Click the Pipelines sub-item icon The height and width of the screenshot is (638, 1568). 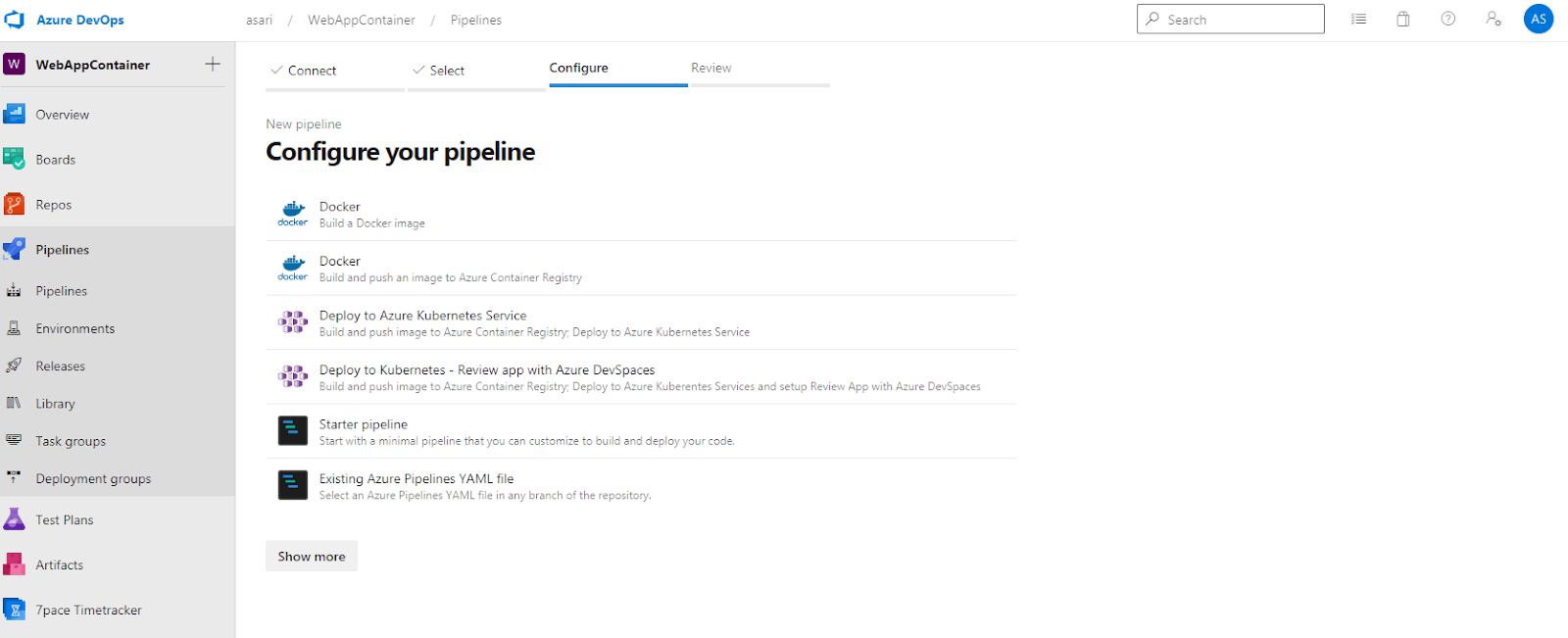pos(14,291)
